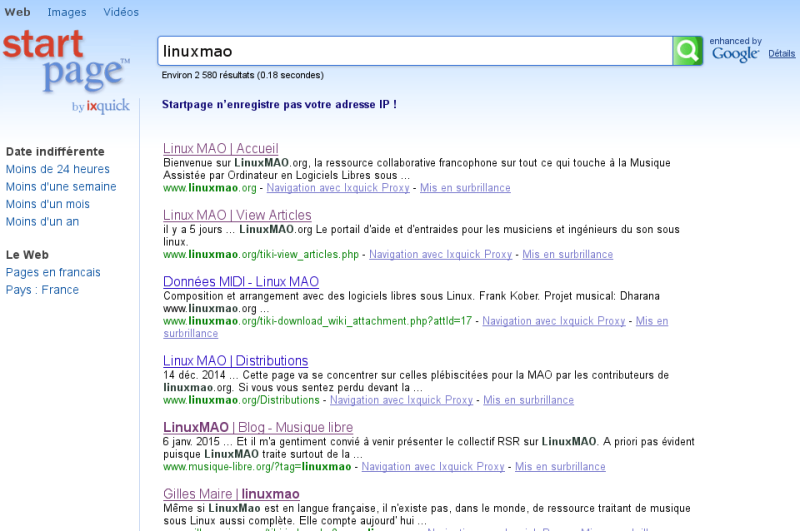Open the 'Linux MAO | Accueil' result
The width and height of the screenshot is (800, 531).
[x=220, y=148]
